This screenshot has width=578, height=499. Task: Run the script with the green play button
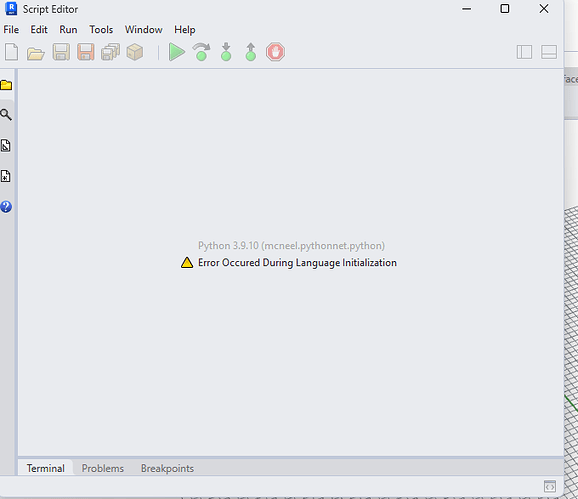177,52
